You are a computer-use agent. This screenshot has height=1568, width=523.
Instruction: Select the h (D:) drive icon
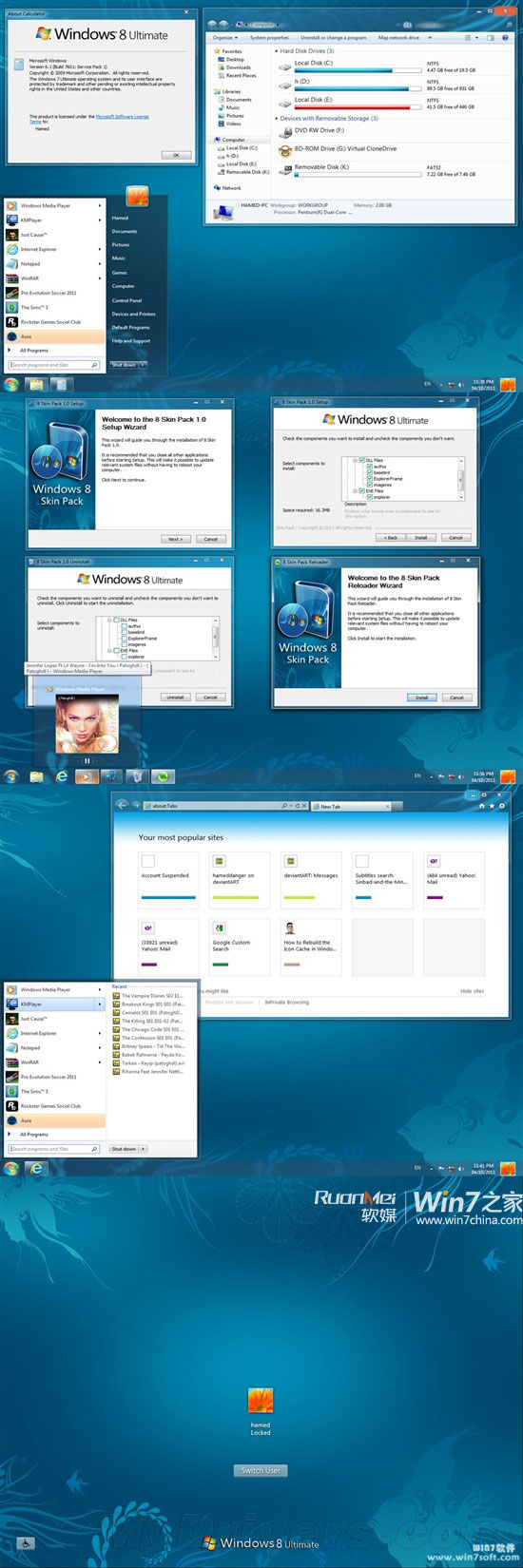click(x=285, y=86)
